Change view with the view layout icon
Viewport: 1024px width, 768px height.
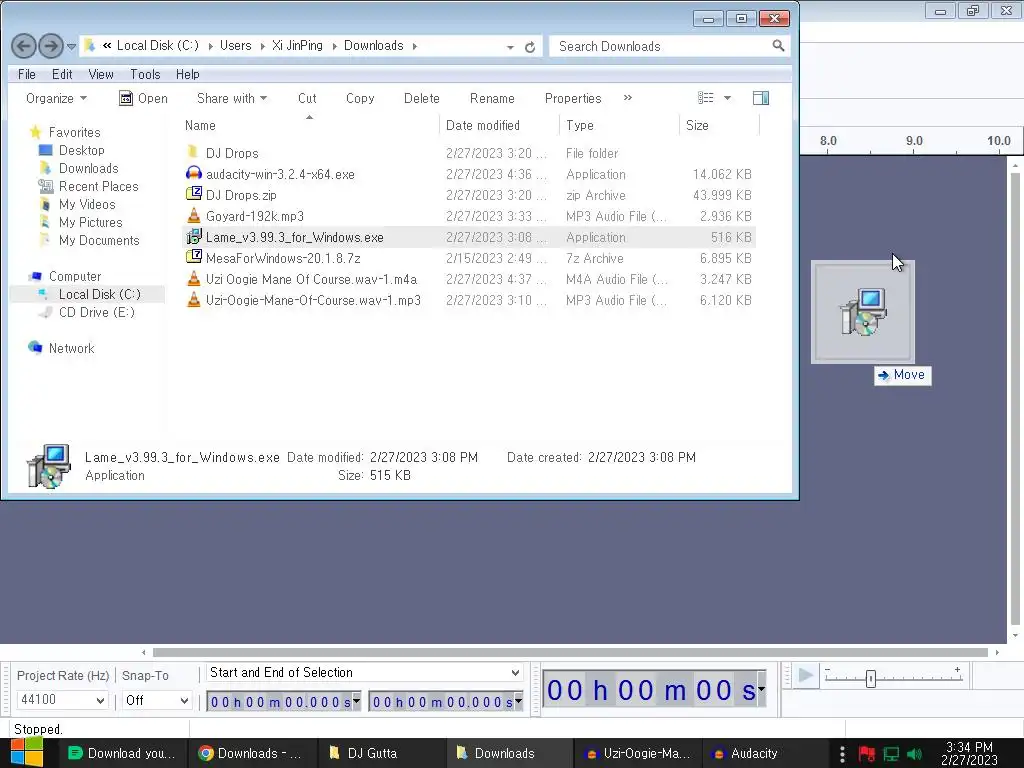click(705, 98)
